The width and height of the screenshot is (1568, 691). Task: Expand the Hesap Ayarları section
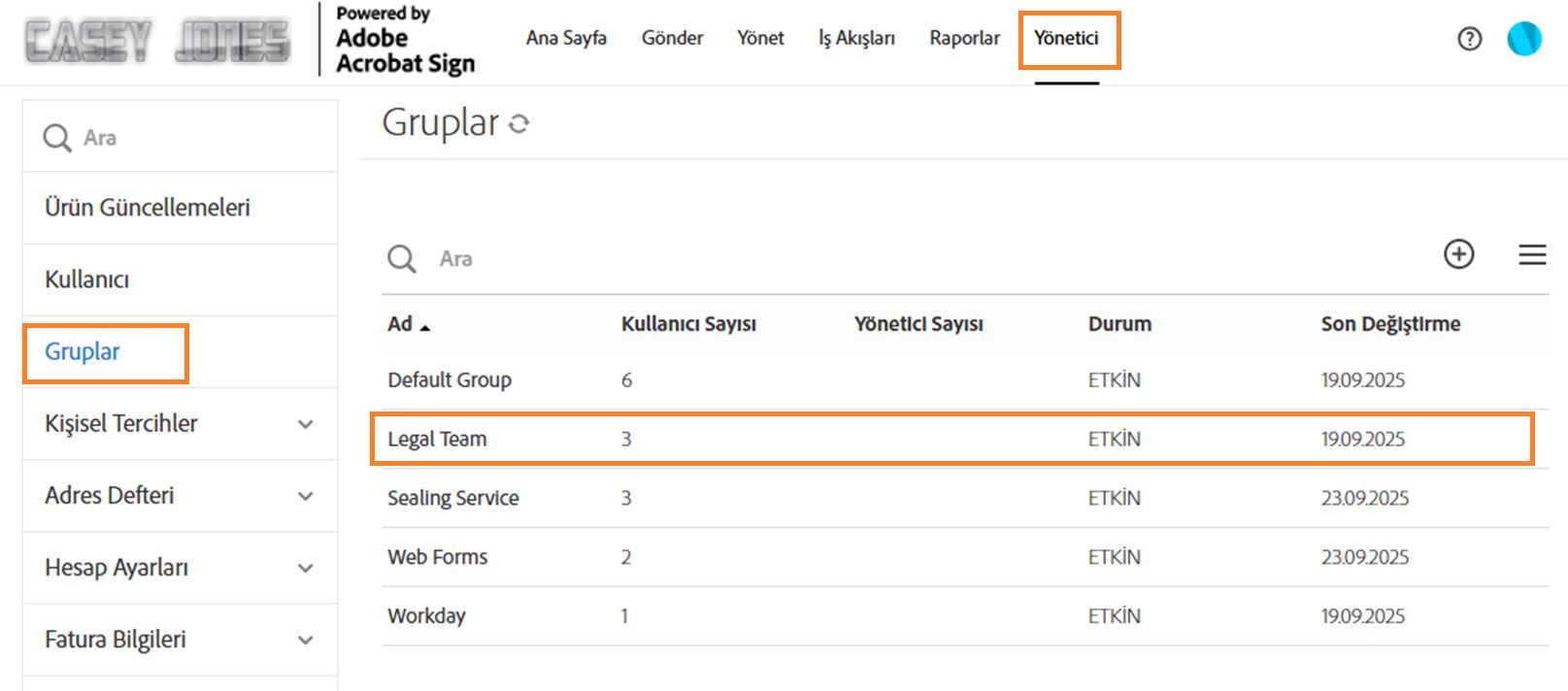pos(305,568)
